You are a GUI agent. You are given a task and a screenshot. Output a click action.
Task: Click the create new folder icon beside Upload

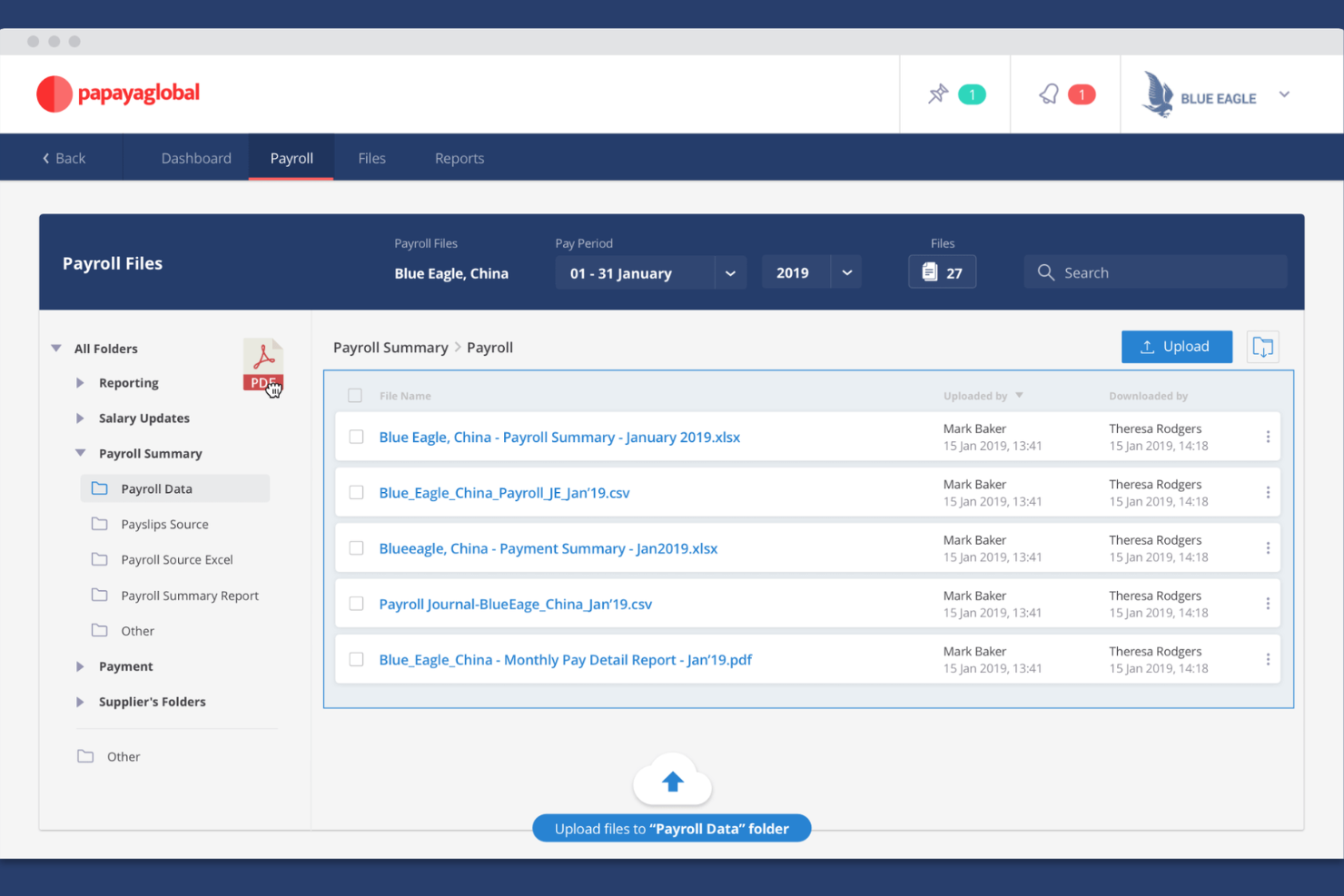[x=1262, y=346]
